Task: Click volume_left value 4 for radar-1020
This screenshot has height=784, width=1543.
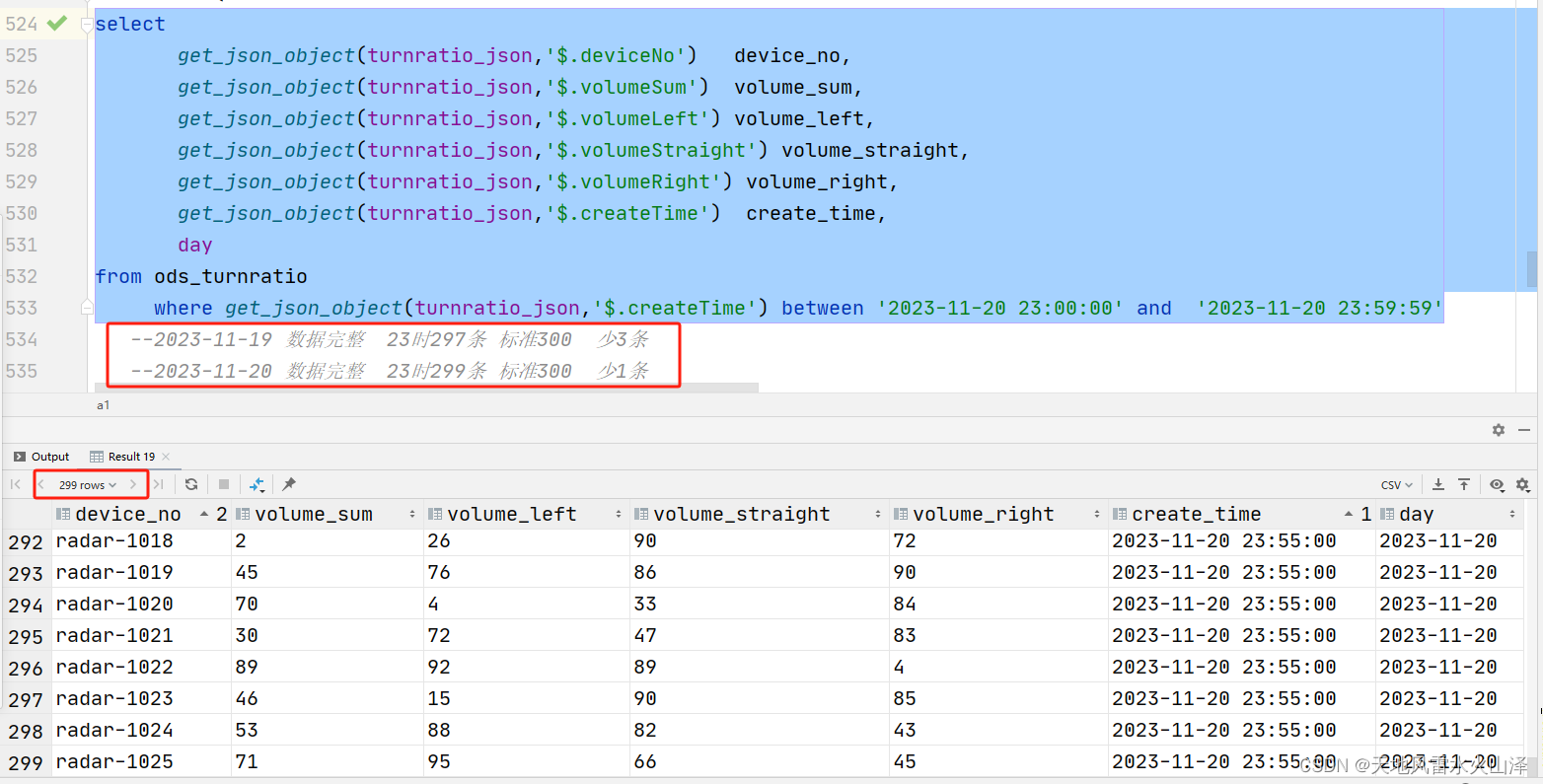Action: click(x=527, y=604)
